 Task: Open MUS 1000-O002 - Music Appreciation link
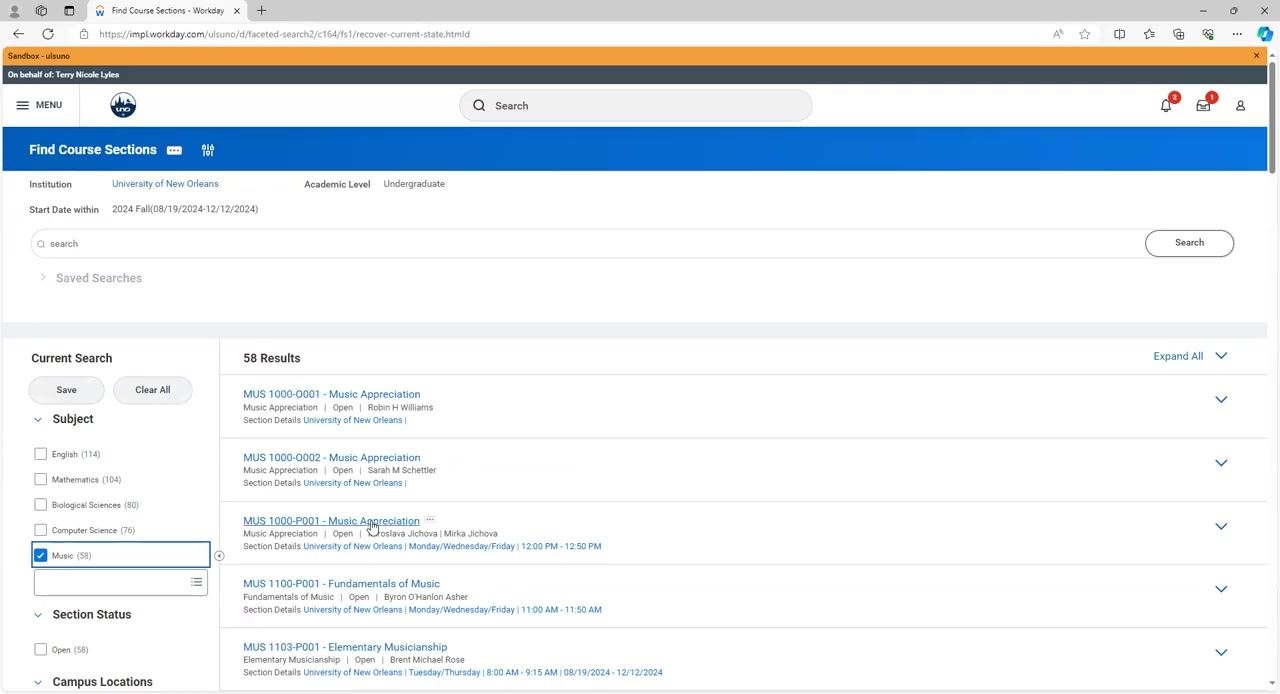331,457
